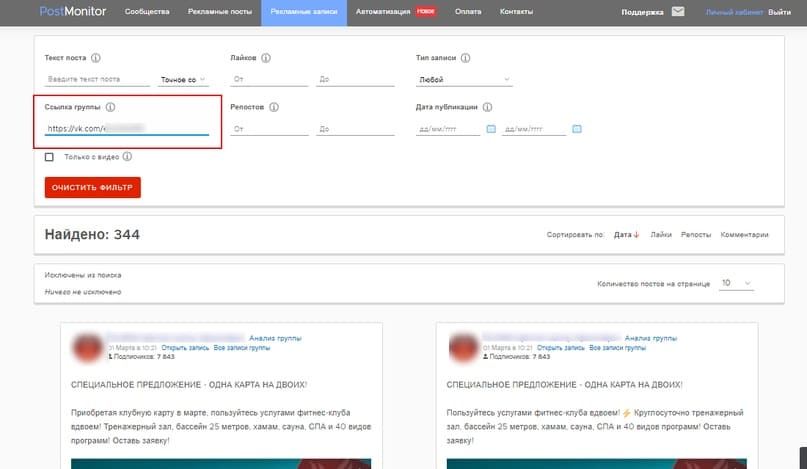
Task: Open the Сообщества menu item
Action: coord(147,11)
